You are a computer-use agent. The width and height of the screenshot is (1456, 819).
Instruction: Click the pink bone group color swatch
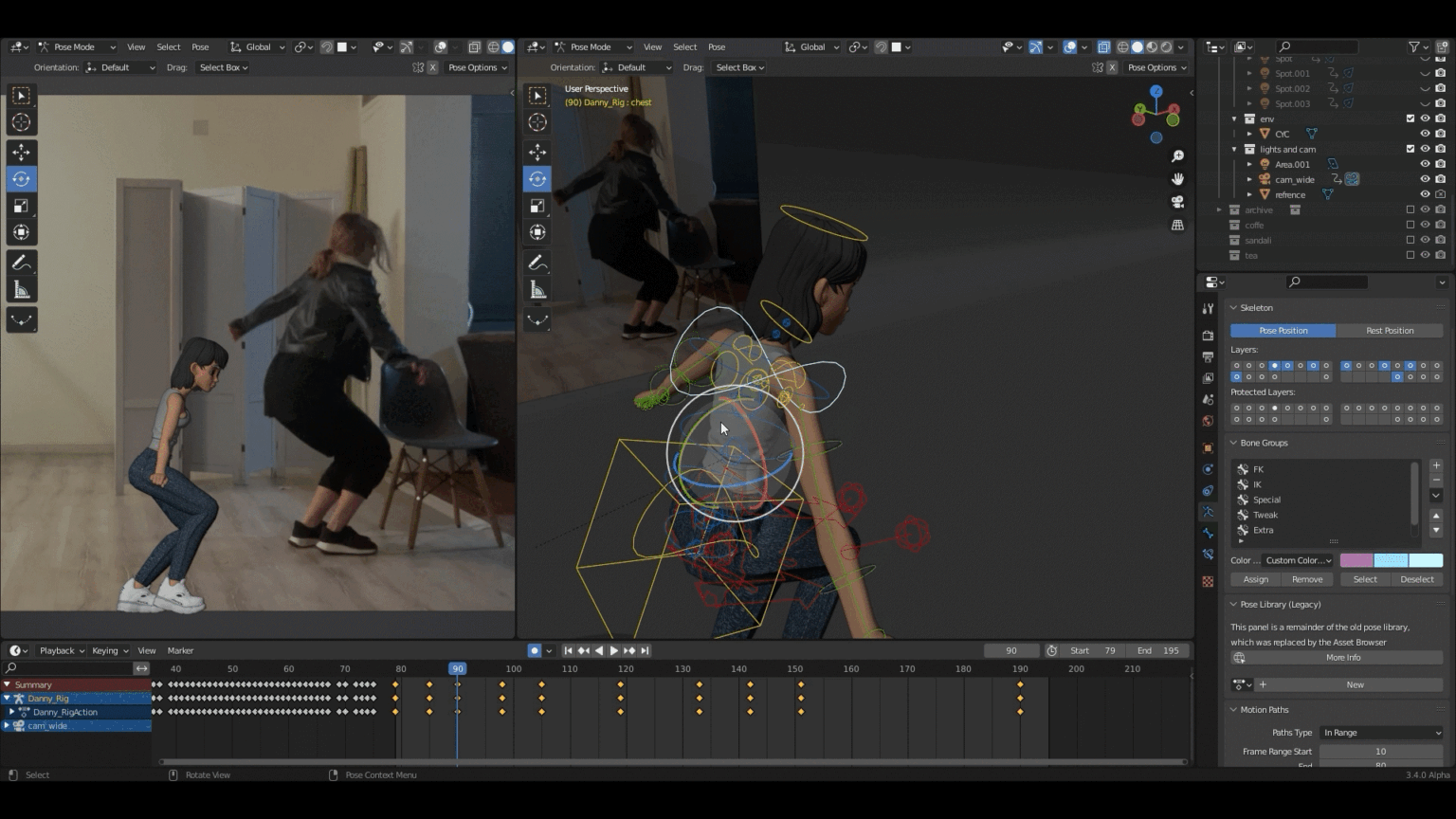point(1356,560)
